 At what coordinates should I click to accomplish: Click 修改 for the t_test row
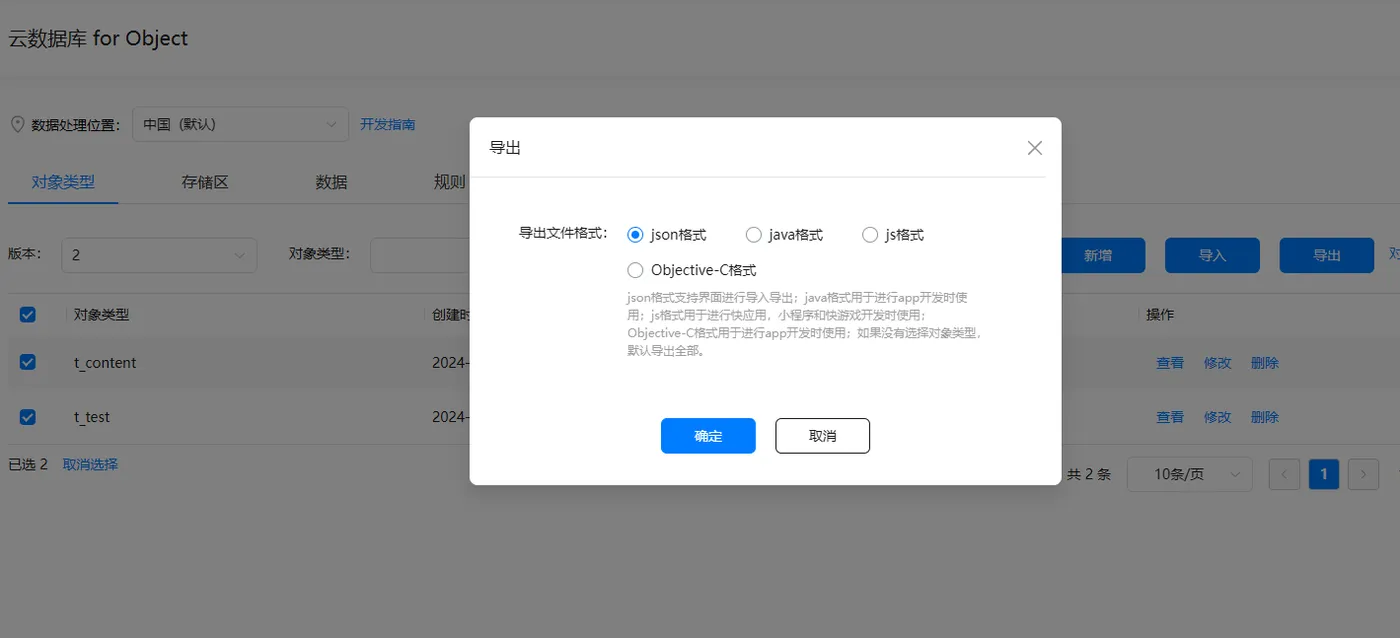[x=1217, y=417]
